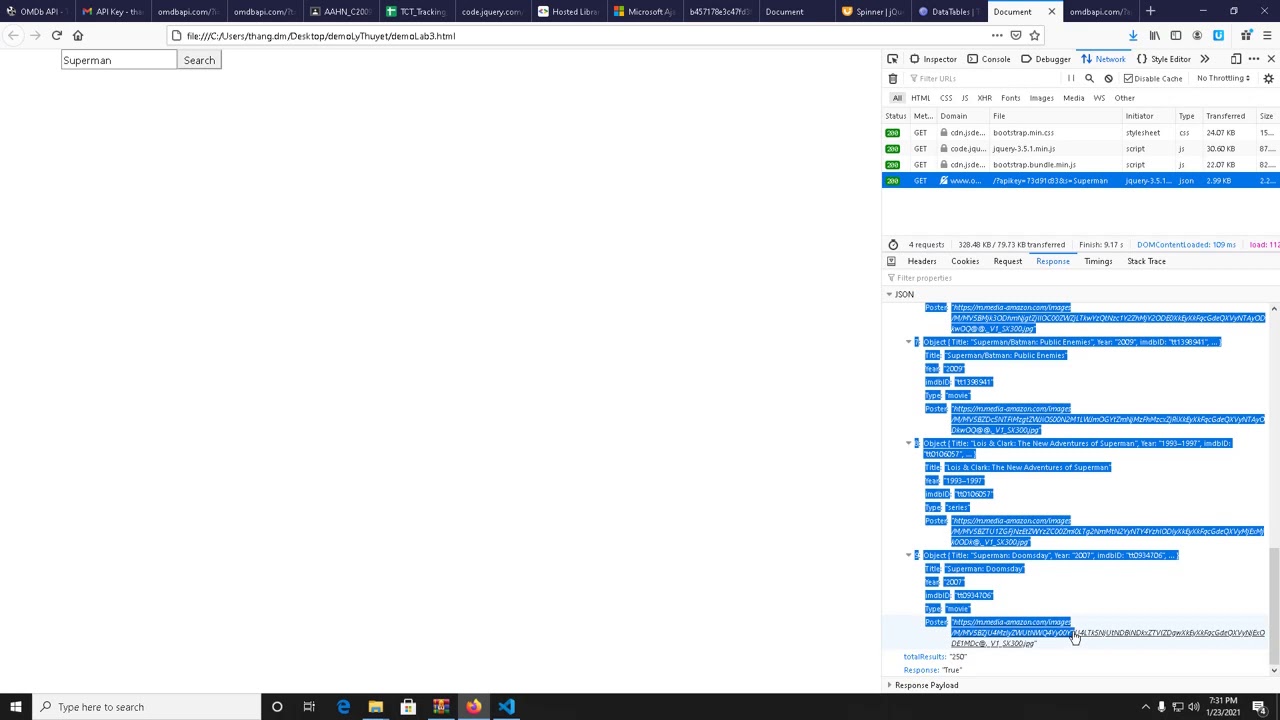This screenshot has width=1280, height=720.
Task: Switch to the Inspector tab
Action: 933,59
